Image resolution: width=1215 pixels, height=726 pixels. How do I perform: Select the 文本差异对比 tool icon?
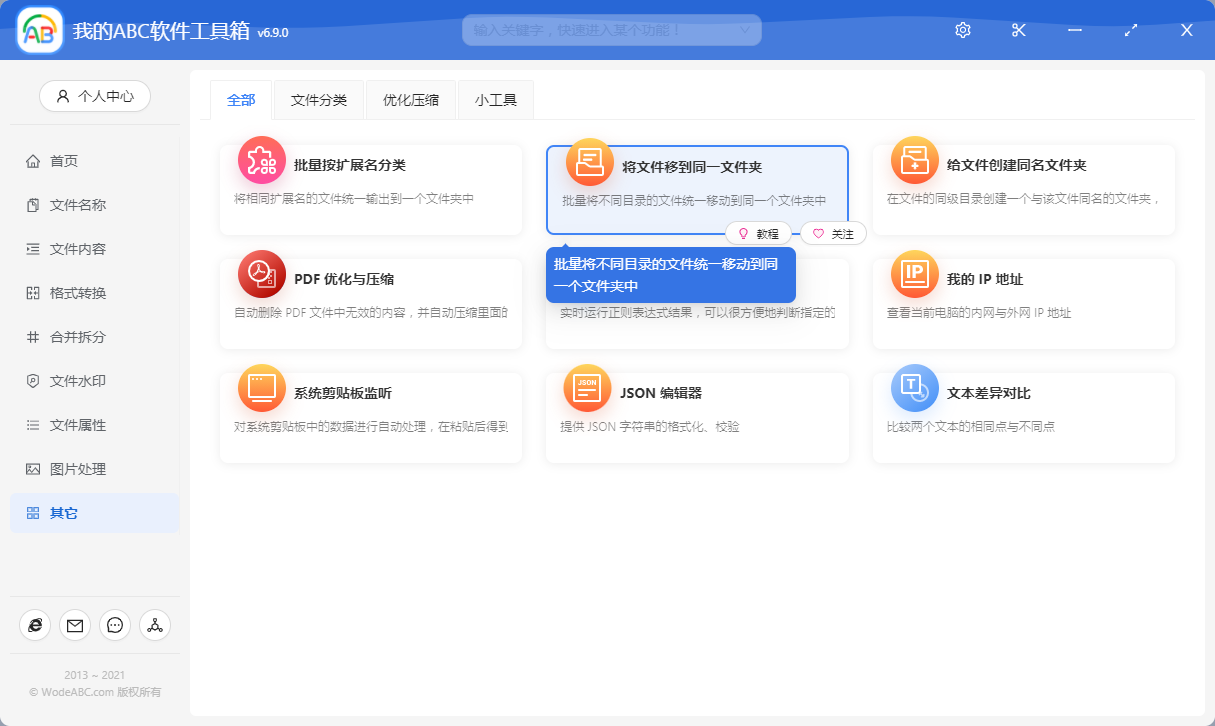click(913, 388)
